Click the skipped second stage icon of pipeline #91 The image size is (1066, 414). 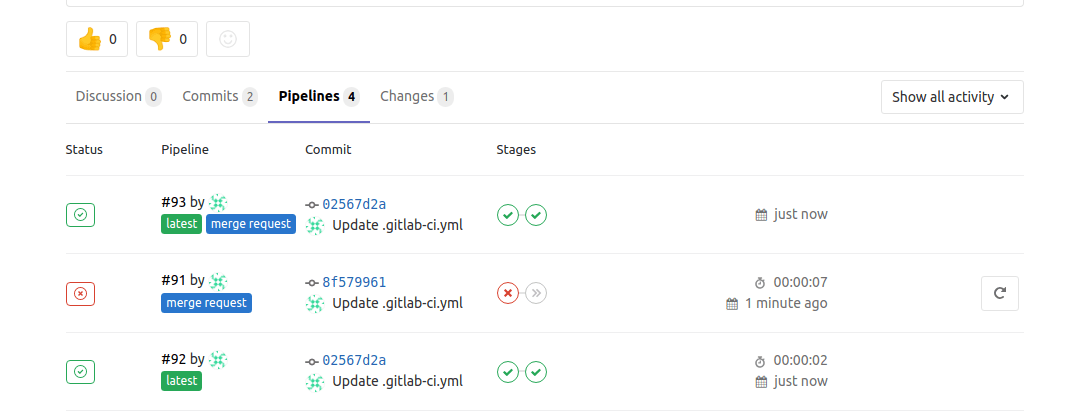[536, 293]
